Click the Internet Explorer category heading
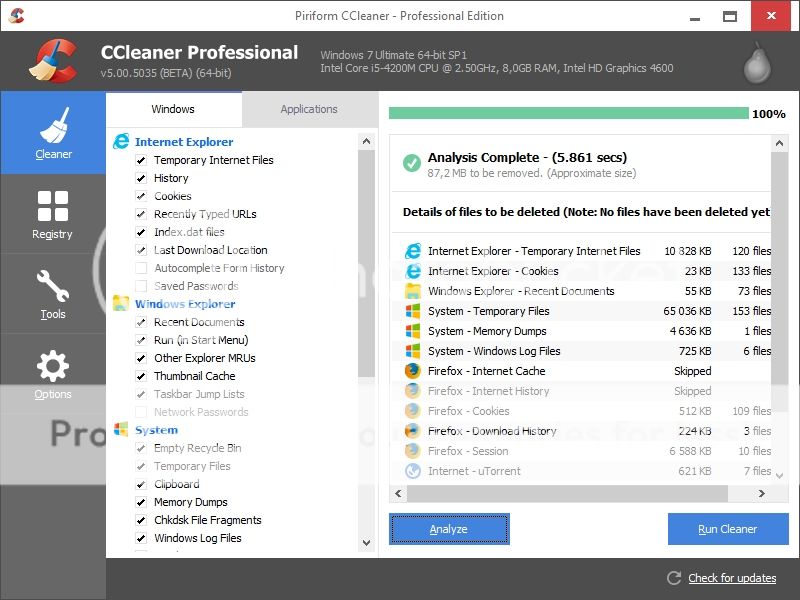The width and height of the screenshot is (800, 600). tap(184, 142)
